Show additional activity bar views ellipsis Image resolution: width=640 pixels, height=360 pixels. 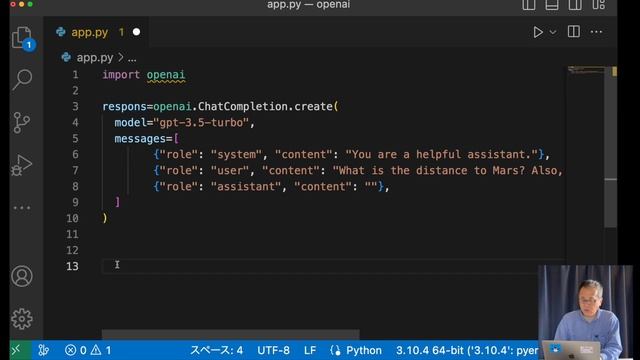tap(22, 208)
